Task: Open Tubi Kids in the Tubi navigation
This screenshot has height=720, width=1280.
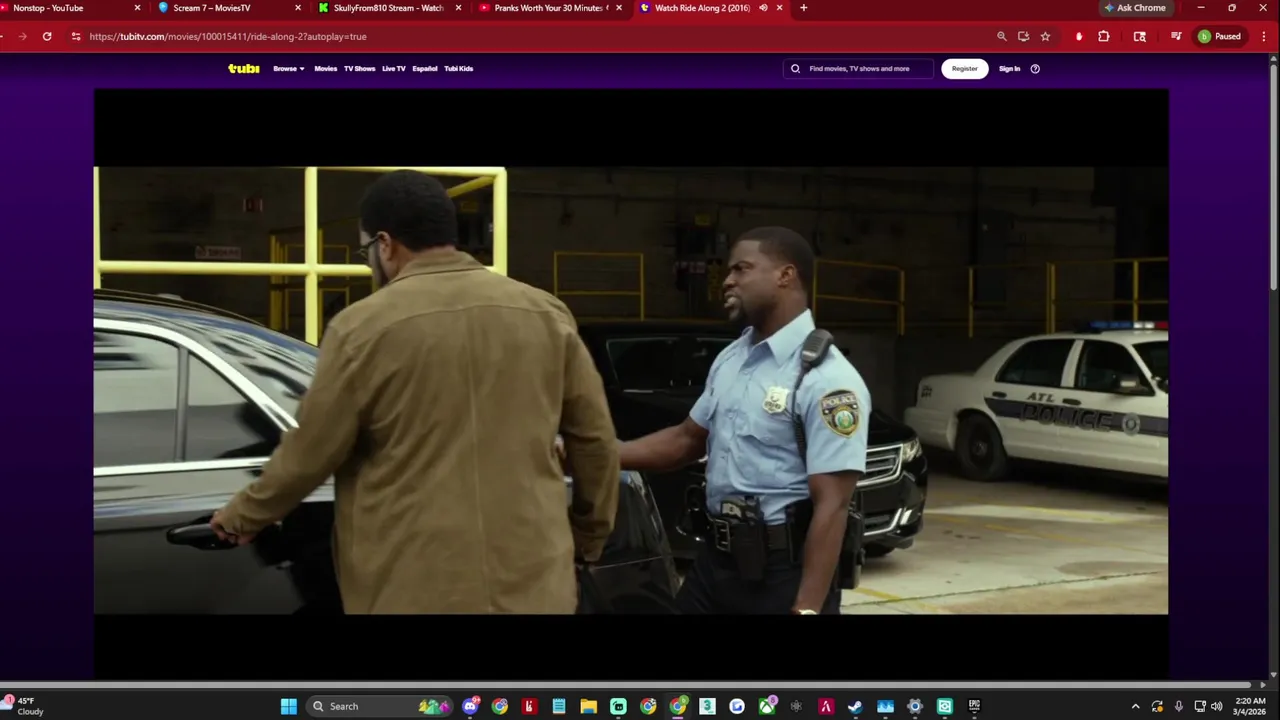Action: [x=459, y=69]
